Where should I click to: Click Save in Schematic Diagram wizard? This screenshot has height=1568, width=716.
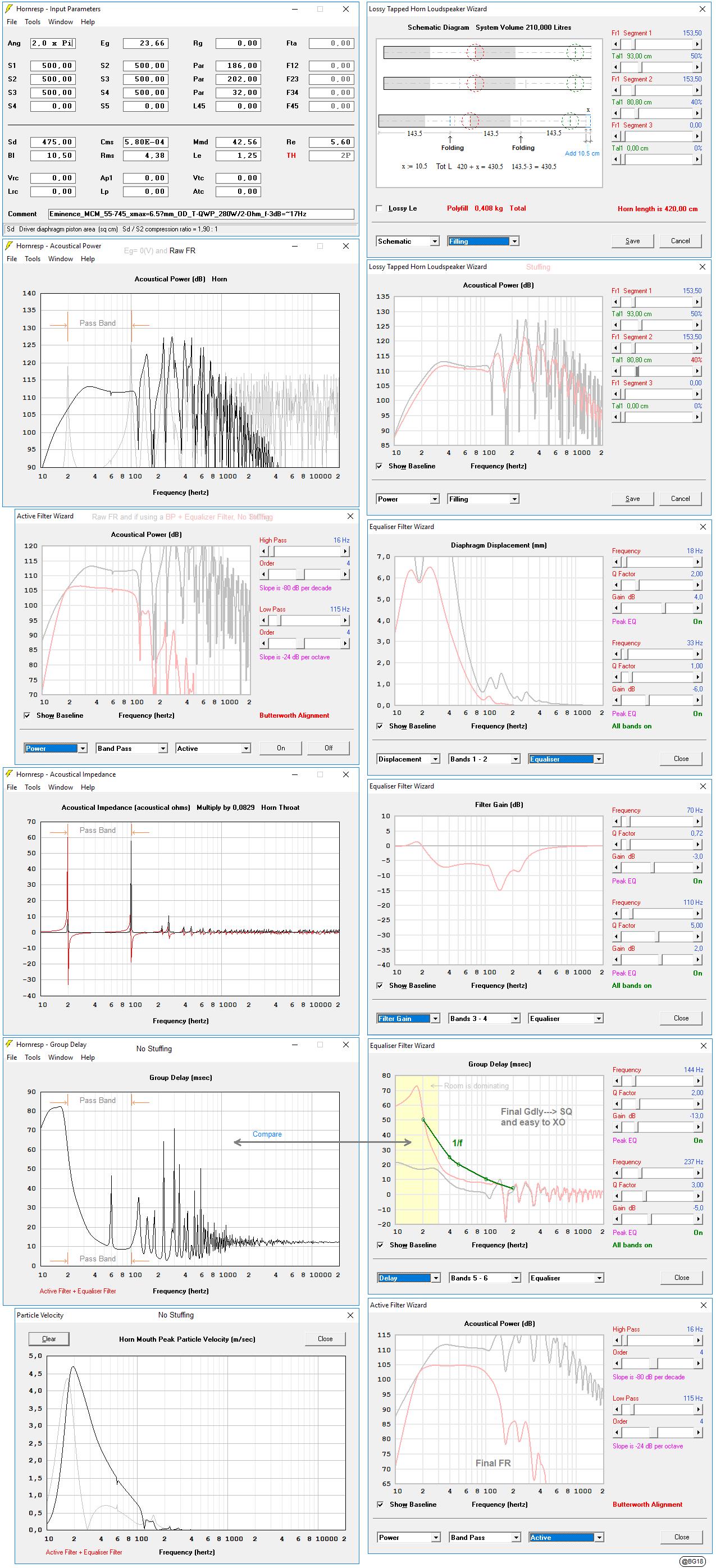click(x=632, y=241)
